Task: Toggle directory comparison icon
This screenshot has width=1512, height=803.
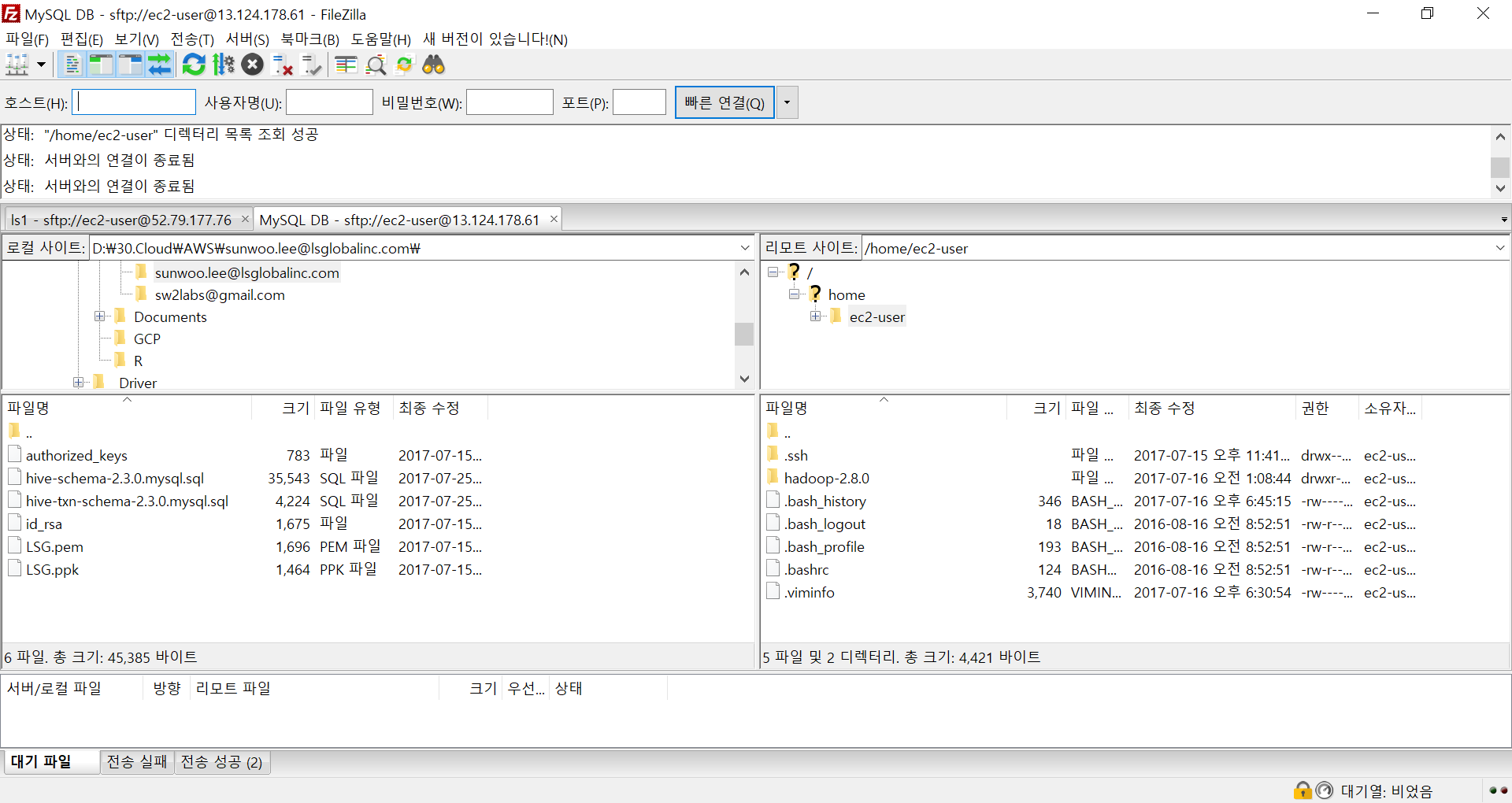Action: pyautogui.click(x=376, y=65)
